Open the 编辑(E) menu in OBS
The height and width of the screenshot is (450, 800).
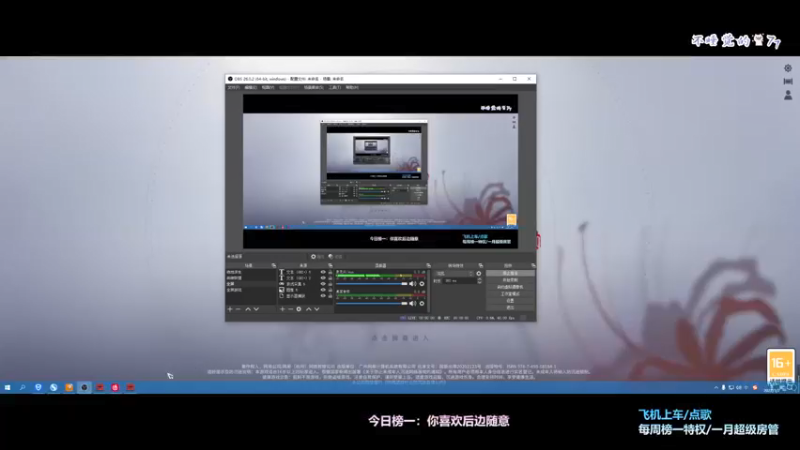251,88
